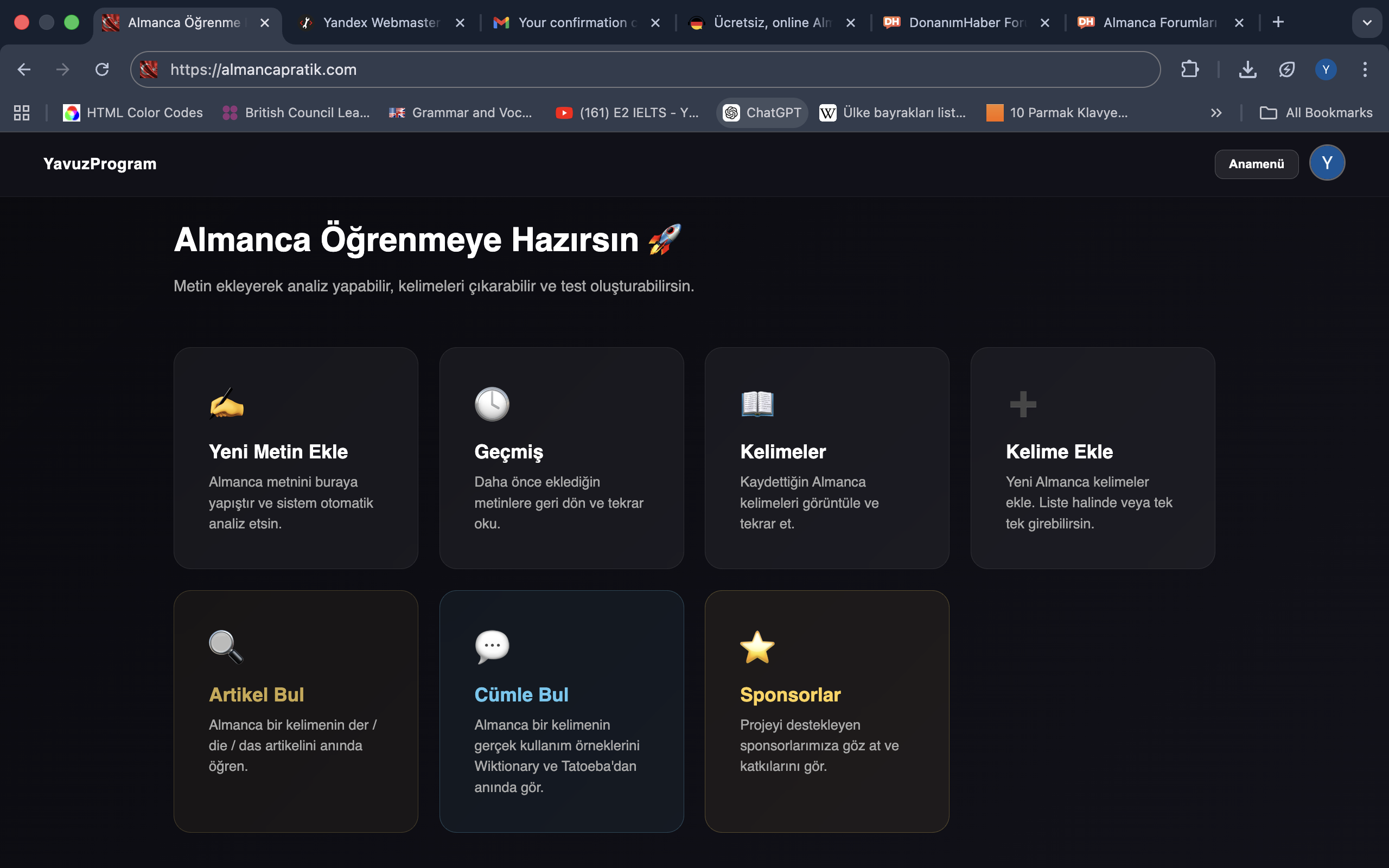
Task: Click the Y profile avatar on the page
Action: 1327,163
